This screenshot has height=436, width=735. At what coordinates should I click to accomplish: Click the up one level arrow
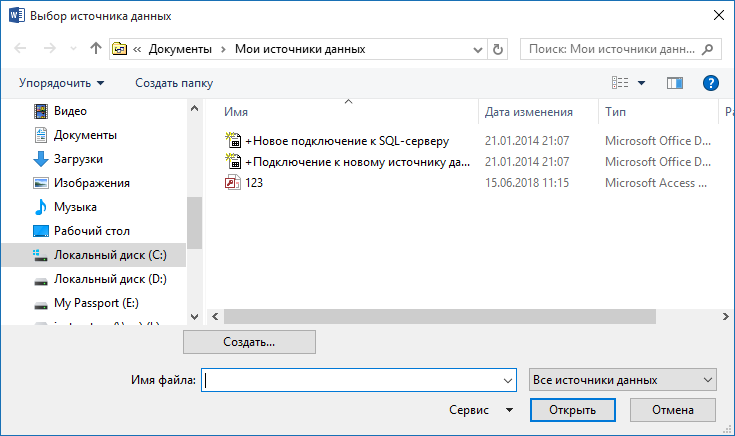[x=96, y=48]
